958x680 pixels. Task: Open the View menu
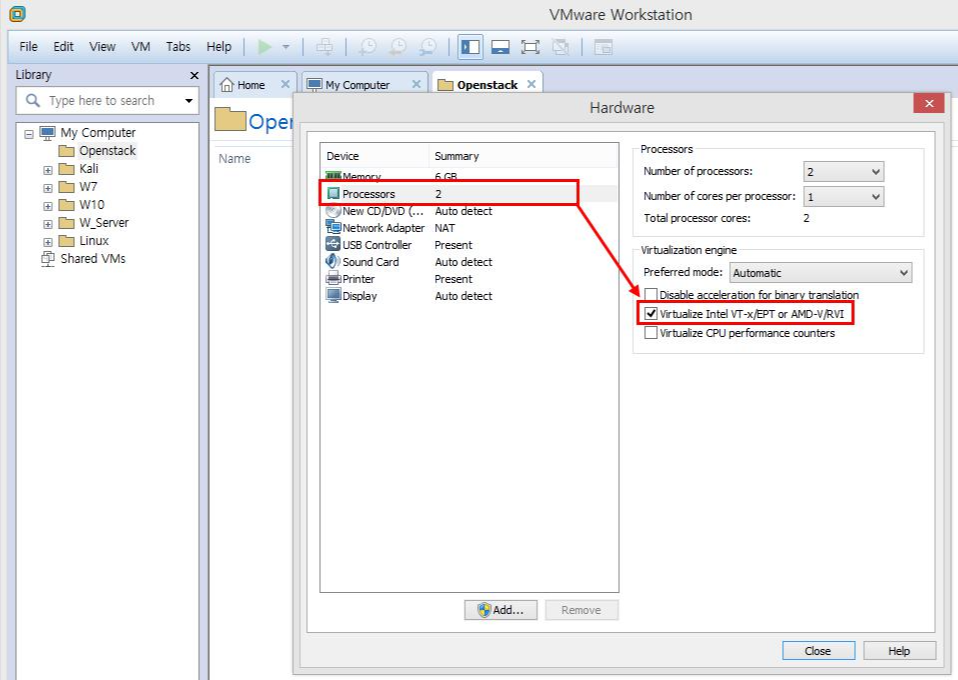(x=102, y=46)
